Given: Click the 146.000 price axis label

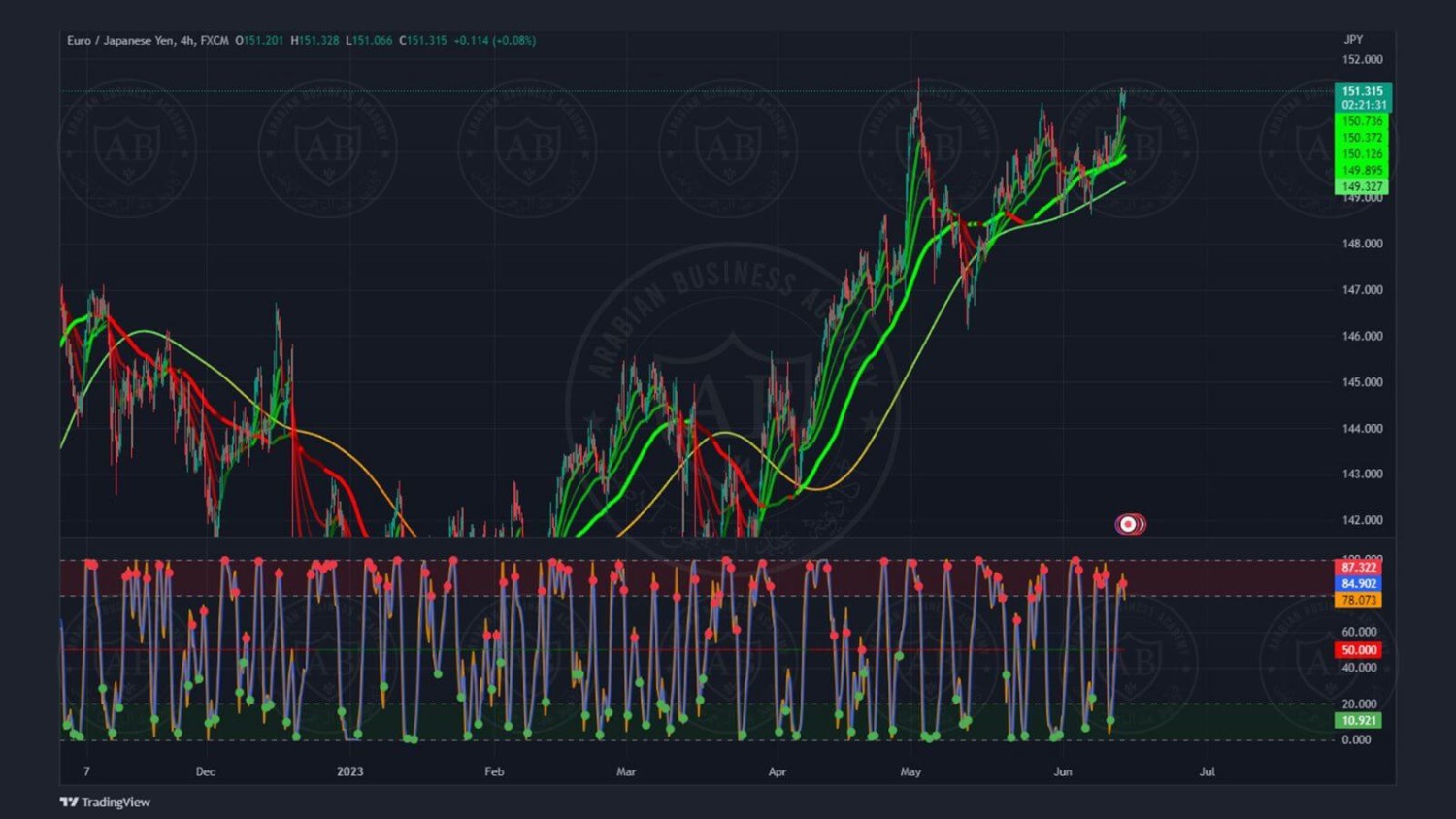Looking at the screenshot, I should coord(1362,336).
